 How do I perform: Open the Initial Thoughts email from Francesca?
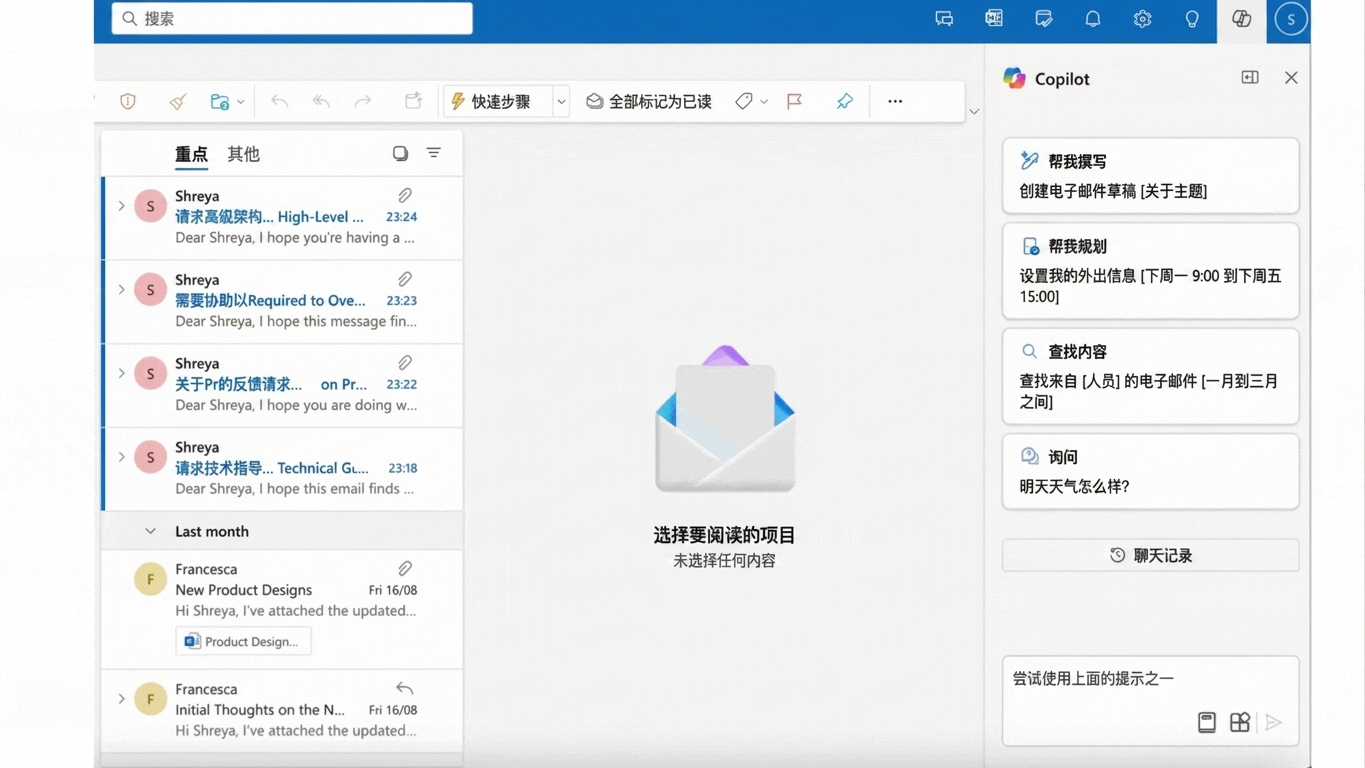pyautogui.click(x=282, y=710)
